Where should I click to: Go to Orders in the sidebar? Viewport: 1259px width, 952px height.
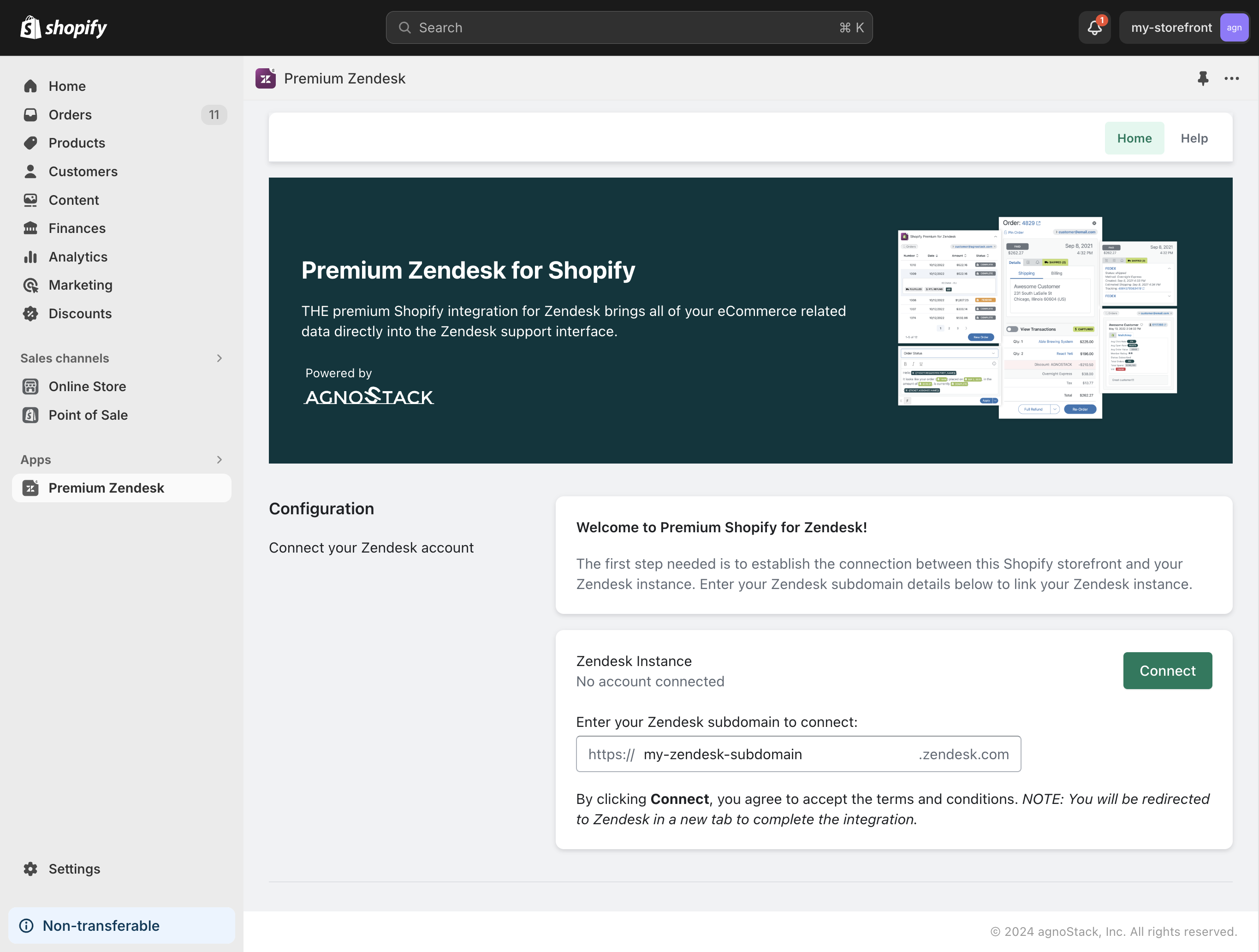point(122,114)
